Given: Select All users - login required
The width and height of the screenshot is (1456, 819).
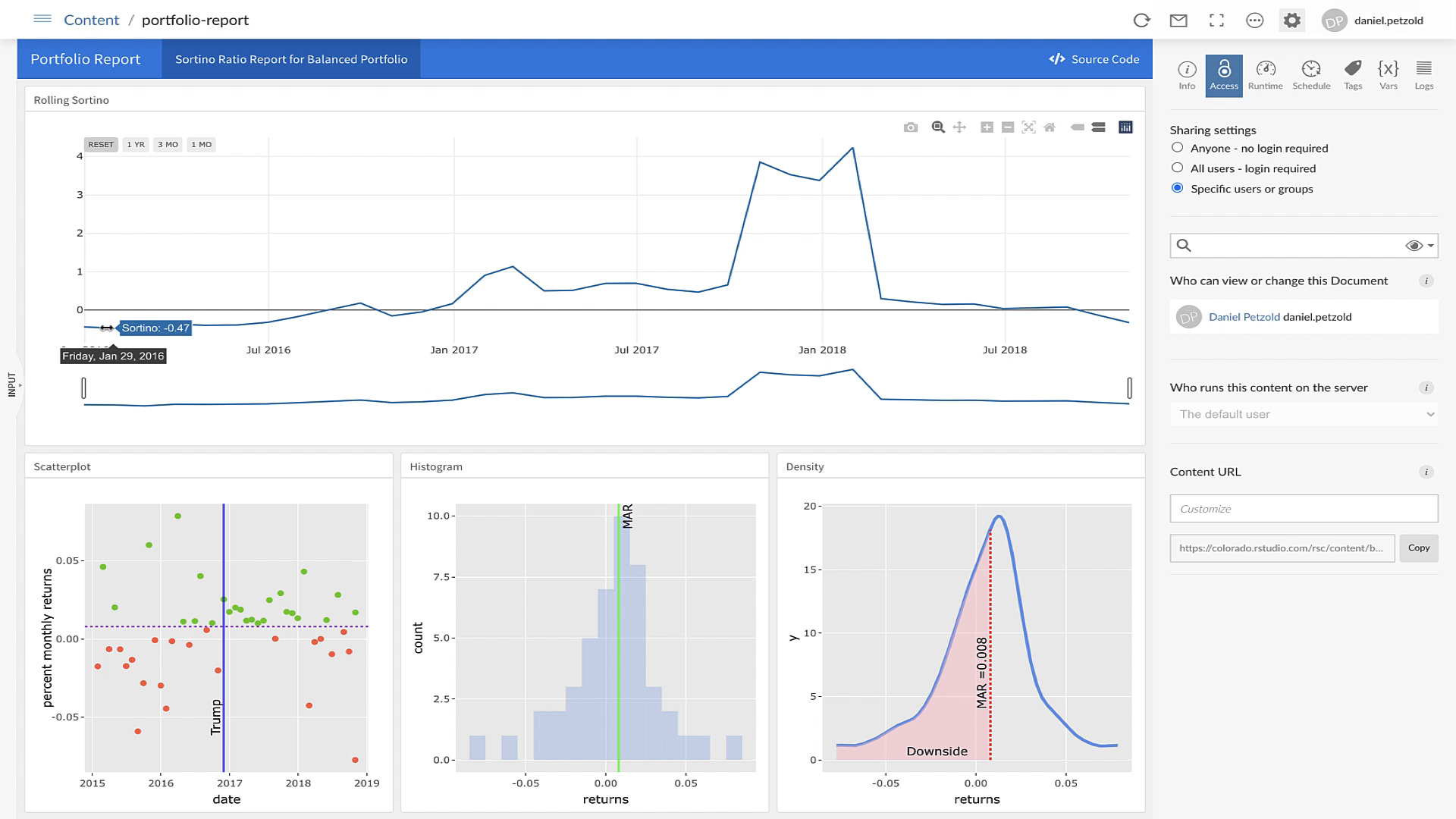Looking at the screenshot, I should [1177, 168].
